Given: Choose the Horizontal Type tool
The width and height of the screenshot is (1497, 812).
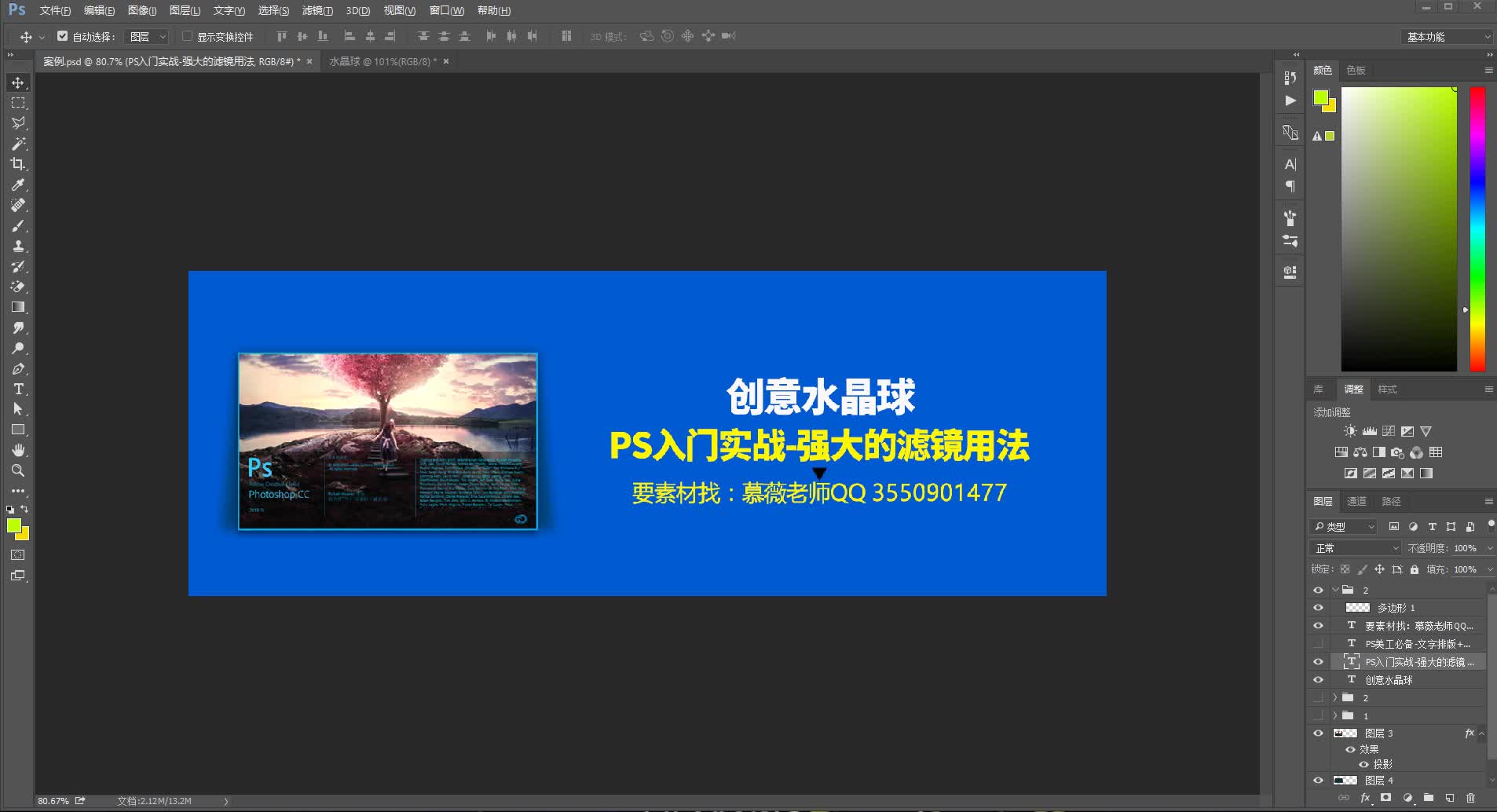Looking at the screenshot, I should coord(18,389).
